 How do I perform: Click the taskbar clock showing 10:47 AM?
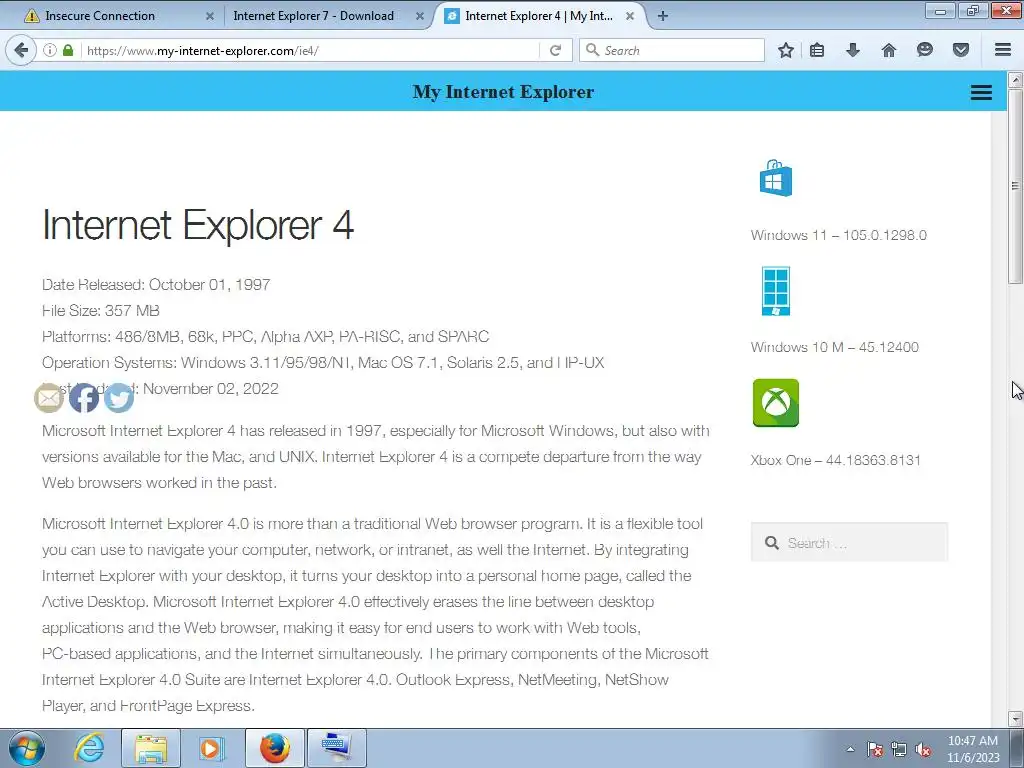coord(973,748)
